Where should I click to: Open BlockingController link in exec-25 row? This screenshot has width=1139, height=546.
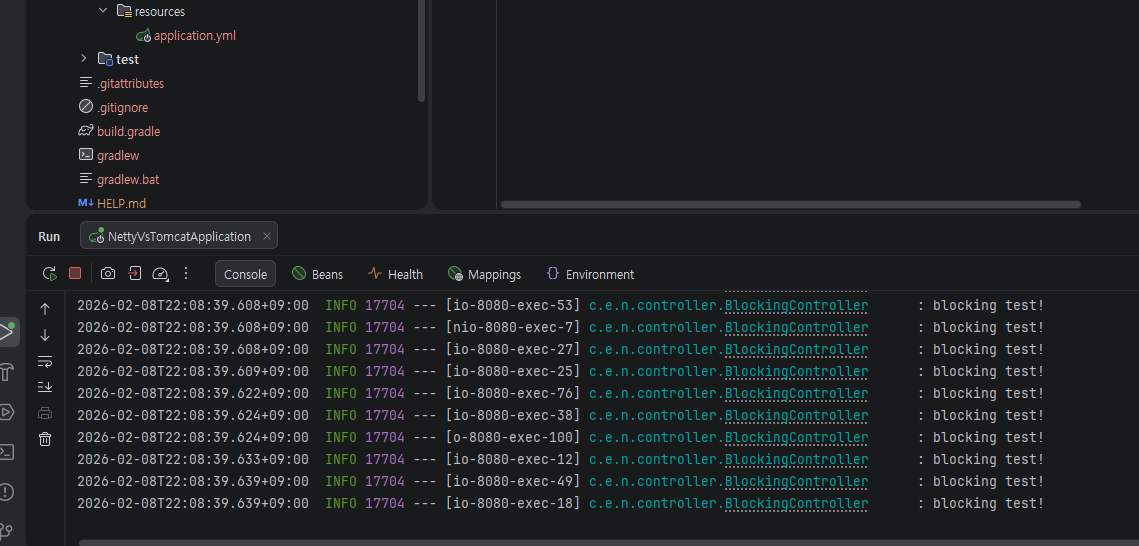click(x=796, y=372)
